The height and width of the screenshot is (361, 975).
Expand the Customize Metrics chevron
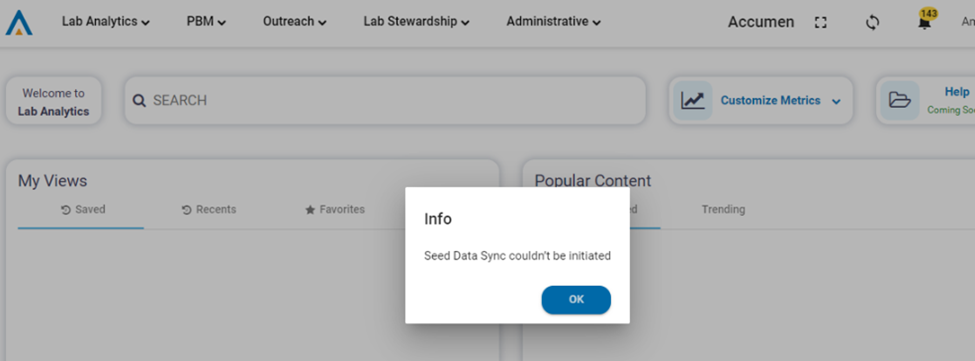(836, 101)
